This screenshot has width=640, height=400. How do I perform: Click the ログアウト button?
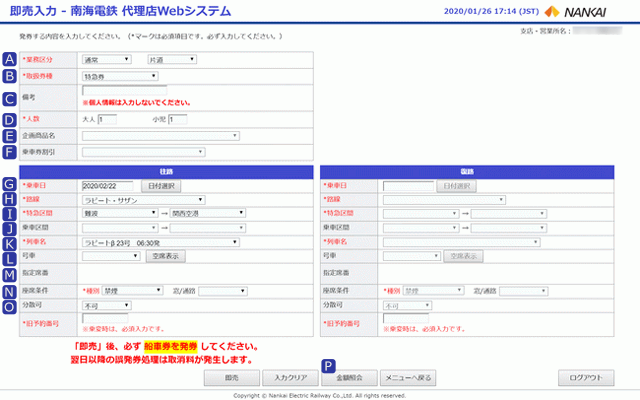tap(586, 378)
